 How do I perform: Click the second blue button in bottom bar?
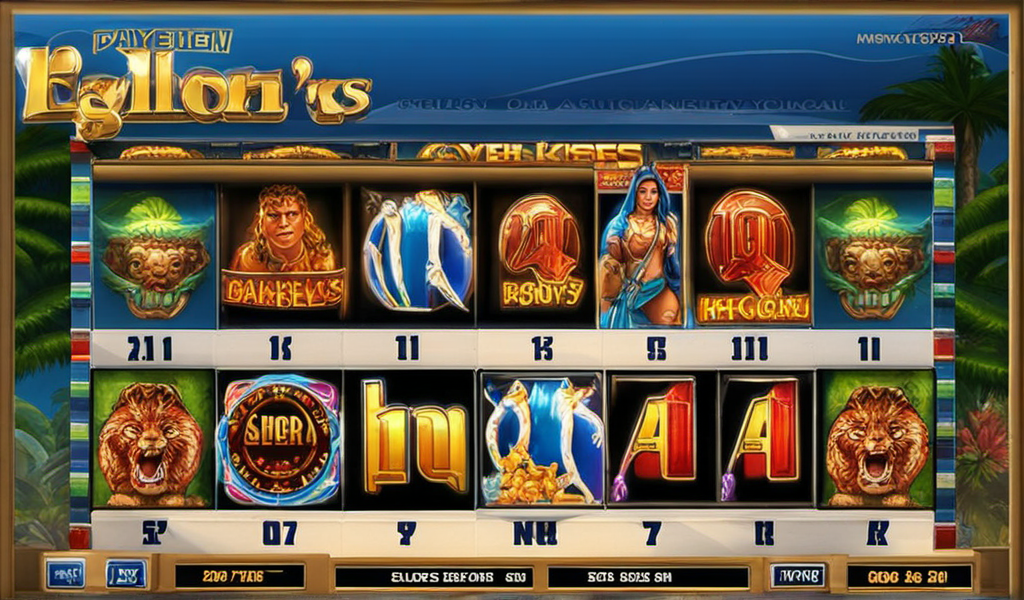(x=127, y=575)
